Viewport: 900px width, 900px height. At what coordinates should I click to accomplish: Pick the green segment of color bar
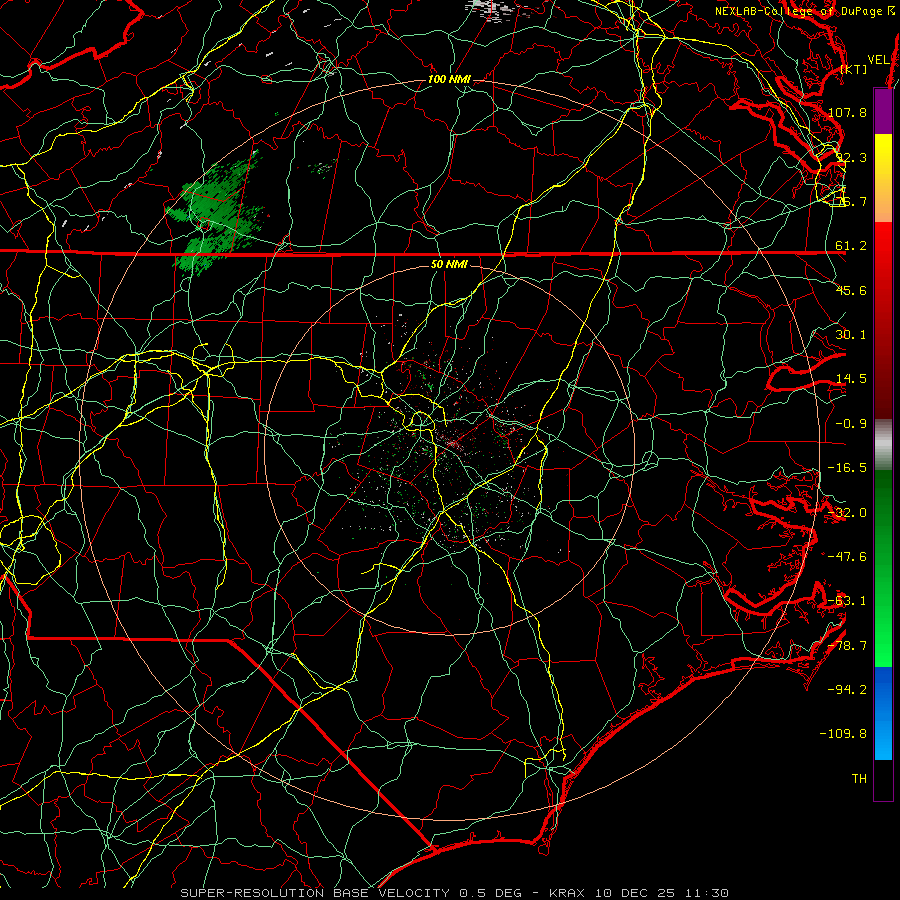pyautogui.click(x=883, y=568)
